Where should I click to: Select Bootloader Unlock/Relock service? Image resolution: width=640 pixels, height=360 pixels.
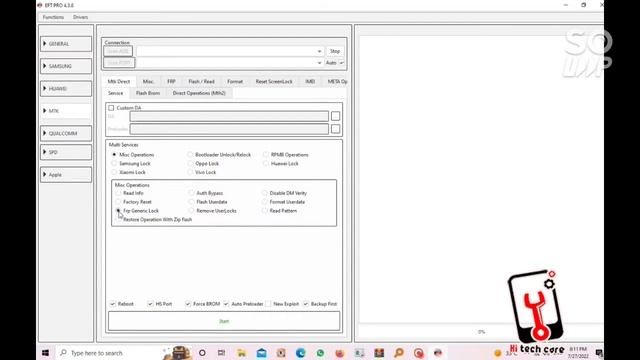point(190,155)
